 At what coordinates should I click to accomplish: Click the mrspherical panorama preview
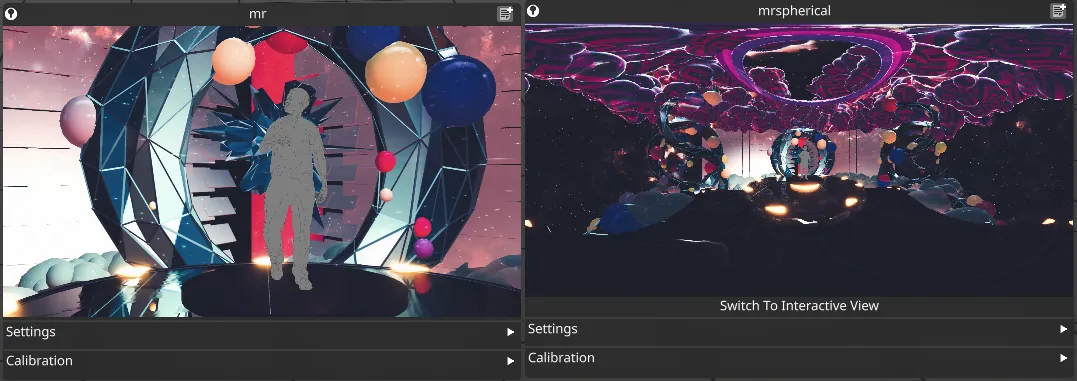coord(800,160)
